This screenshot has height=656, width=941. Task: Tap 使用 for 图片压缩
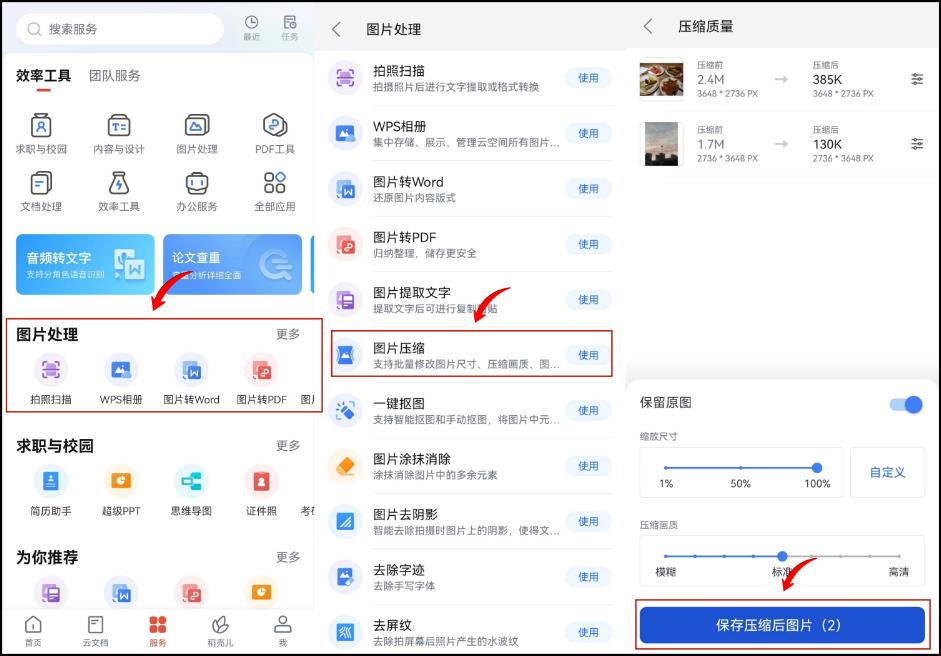[588, 355]
